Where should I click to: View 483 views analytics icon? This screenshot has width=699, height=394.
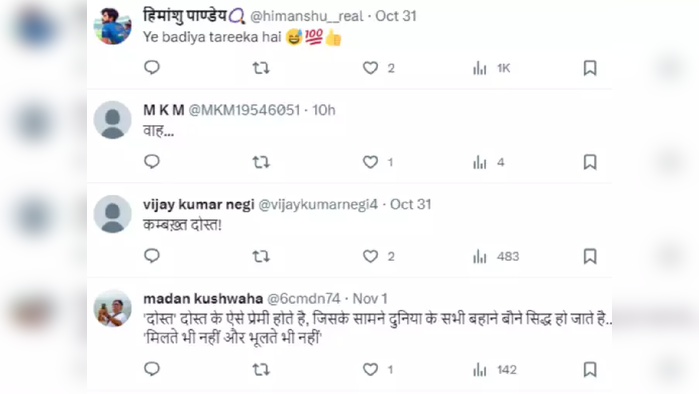tap(480, 257)
